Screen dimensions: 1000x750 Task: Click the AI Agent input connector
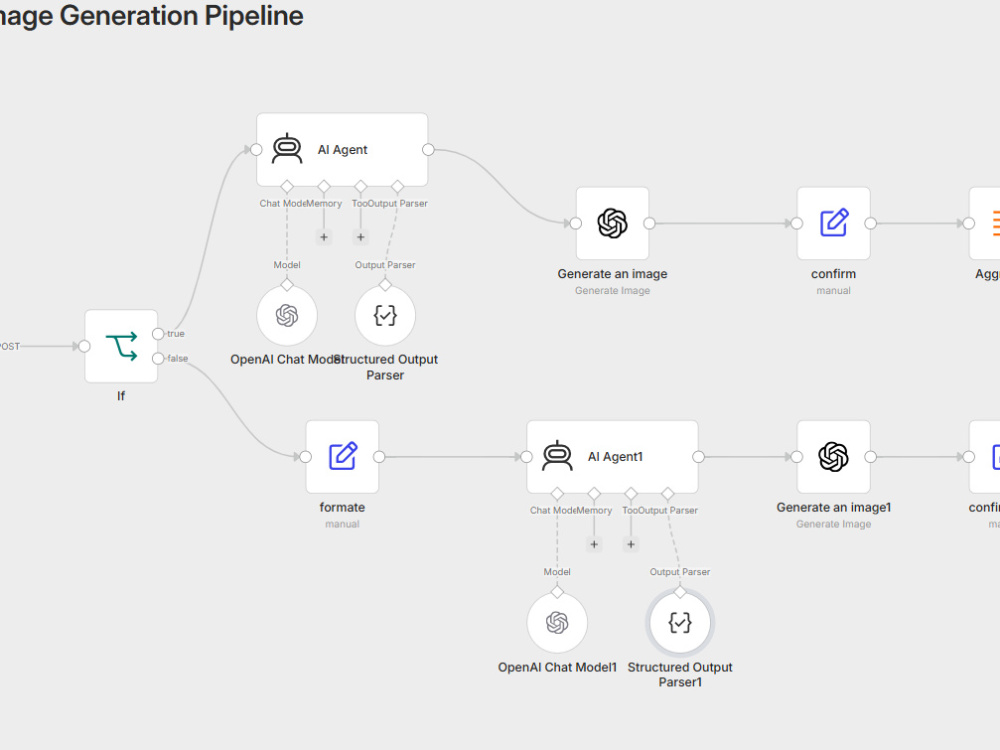(256, 149)
